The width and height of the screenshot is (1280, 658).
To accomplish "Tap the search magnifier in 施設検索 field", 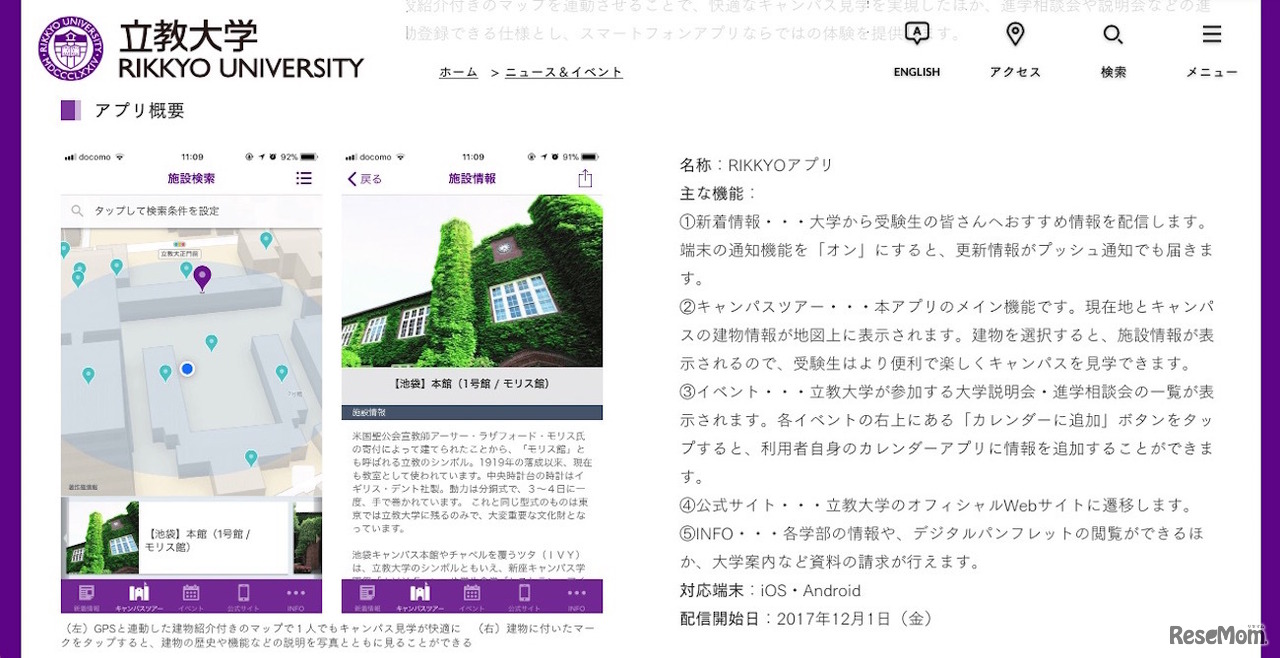I will click(77, 211).
